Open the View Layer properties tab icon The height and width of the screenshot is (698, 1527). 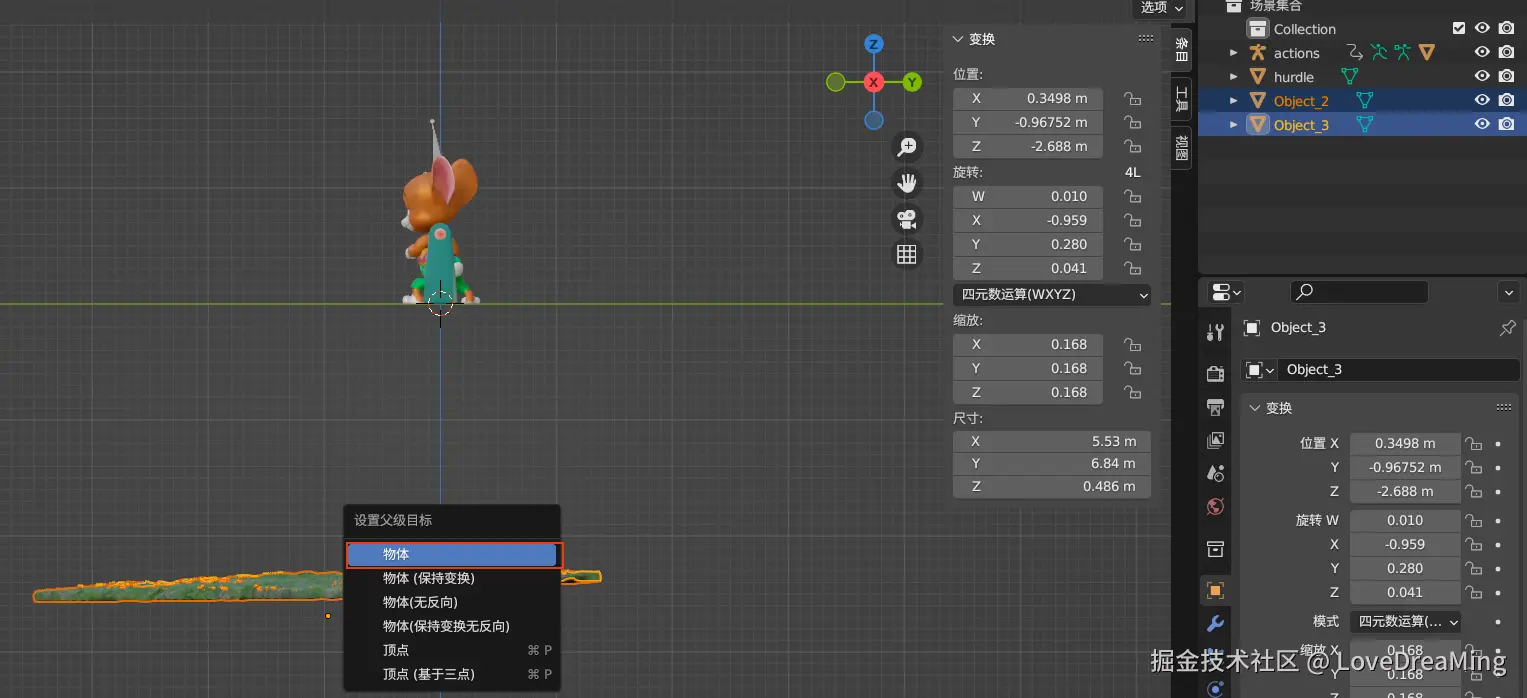pyautogui.click(x=1215, y=440)
